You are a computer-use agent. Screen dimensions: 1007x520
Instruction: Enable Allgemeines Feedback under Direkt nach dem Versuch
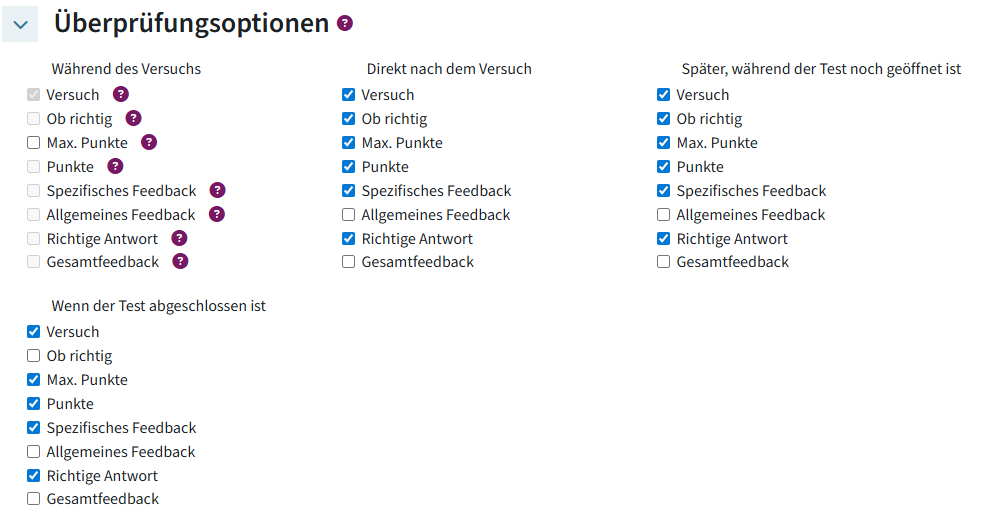coord(348,214)
